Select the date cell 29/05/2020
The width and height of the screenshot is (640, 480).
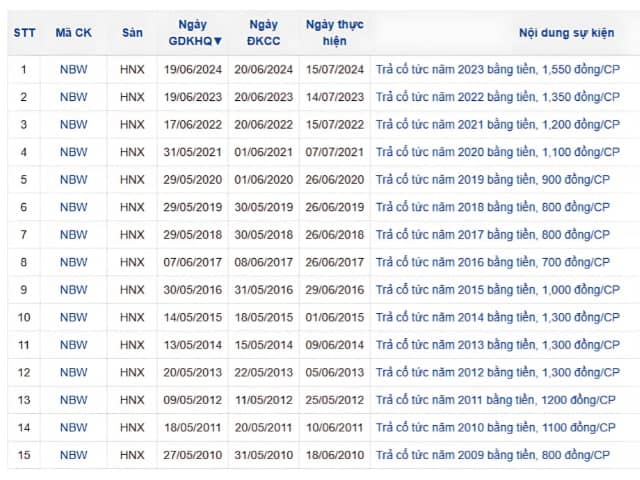(x=193, y=180)
